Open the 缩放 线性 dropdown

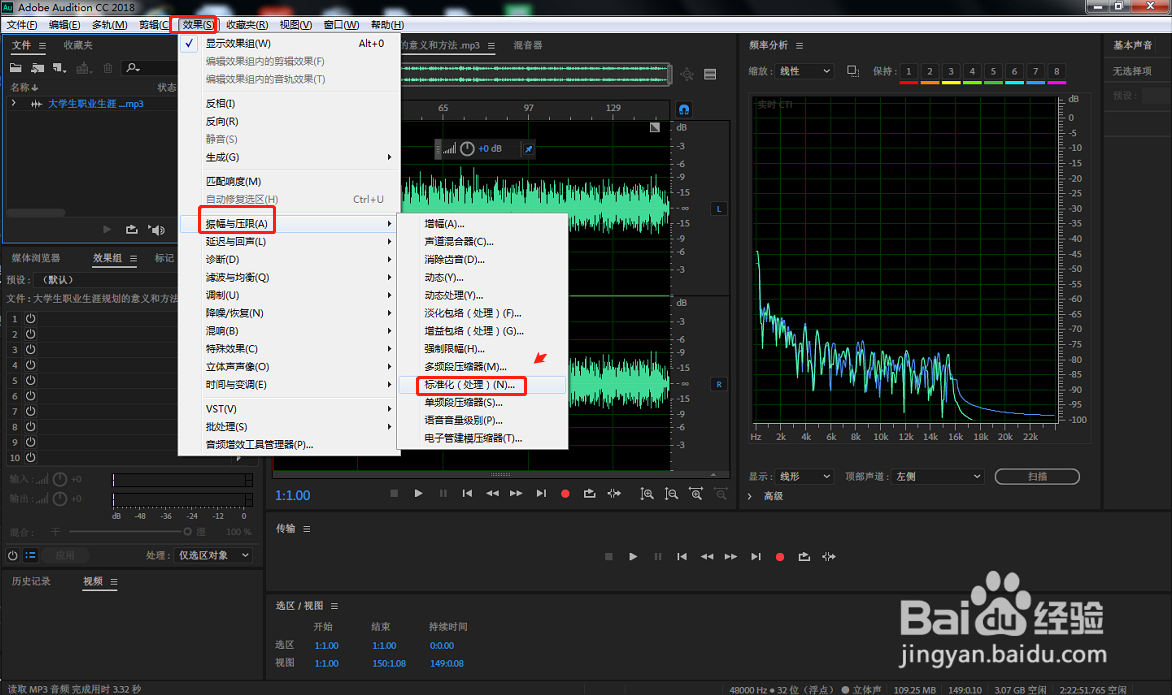pos(804,71)
